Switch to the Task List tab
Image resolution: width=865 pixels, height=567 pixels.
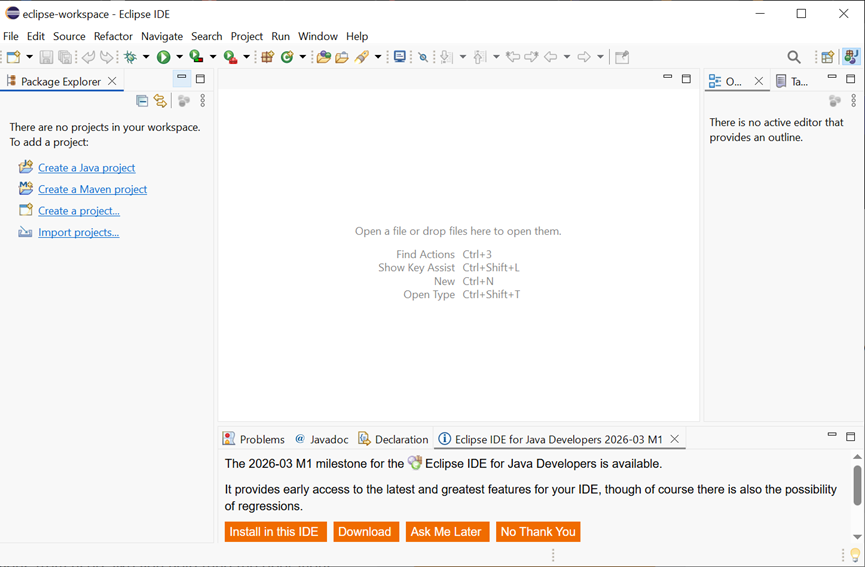click(792, 82)
